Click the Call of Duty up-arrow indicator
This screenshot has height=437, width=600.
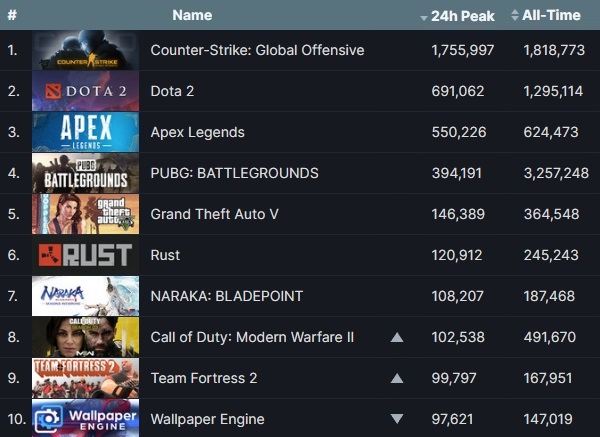click(397, 337)
